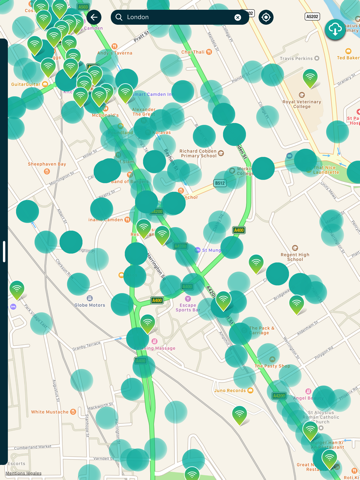Tap Regent High School marker icon

pyautogui.click(x=295, y=248)
